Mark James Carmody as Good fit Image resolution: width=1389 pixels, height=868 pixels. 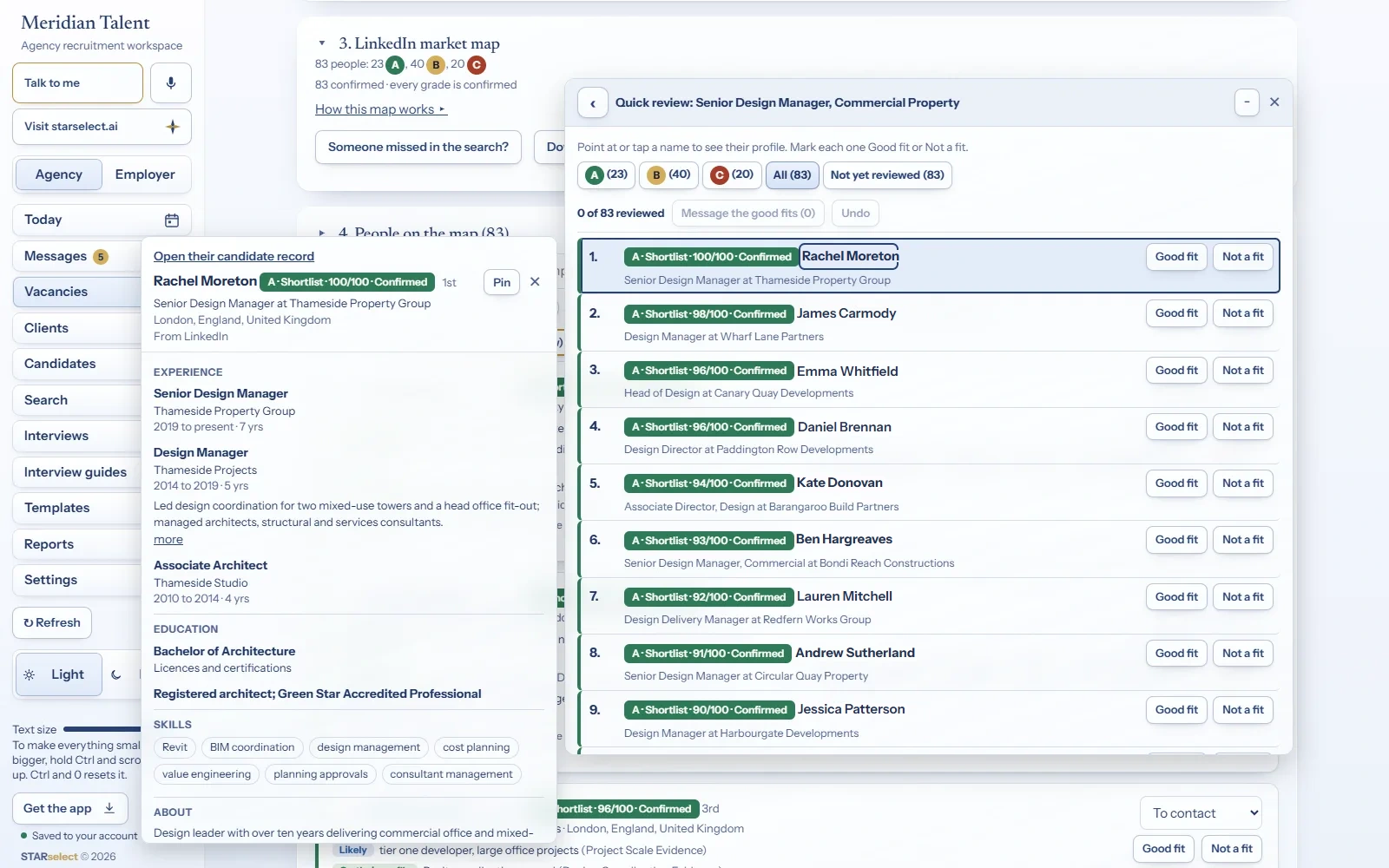1176,313
